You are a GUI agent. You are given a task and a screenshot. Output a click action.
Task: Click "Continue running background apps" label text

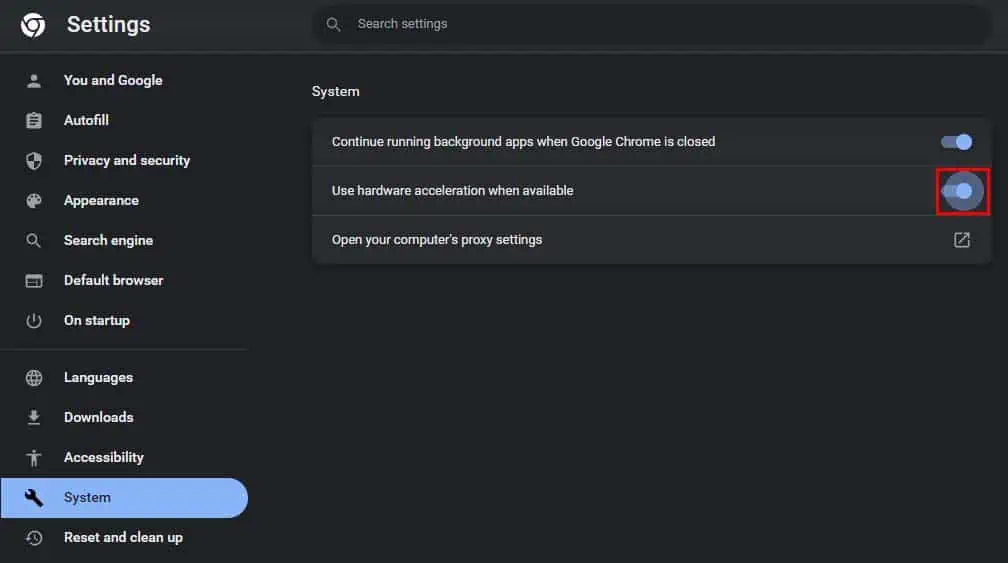[x=523, y=142]
